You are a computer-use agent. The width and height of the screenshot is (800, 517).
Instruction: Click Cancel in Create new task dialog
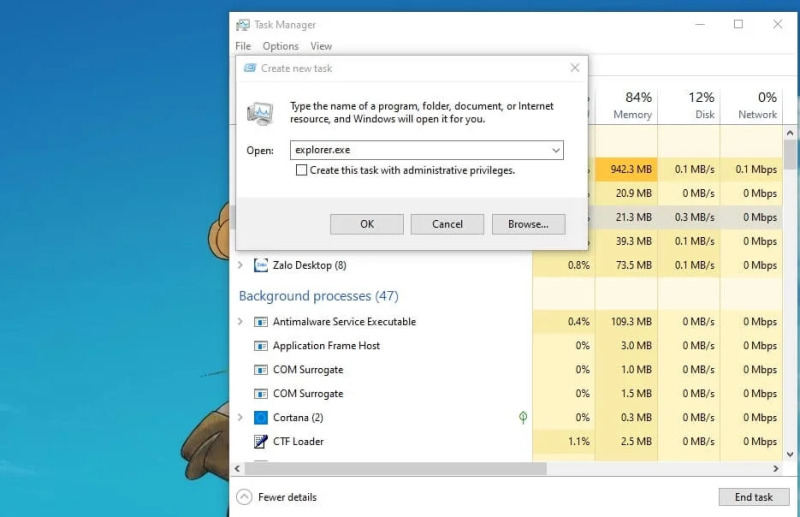pyautogui.click(x=447, y=224)
